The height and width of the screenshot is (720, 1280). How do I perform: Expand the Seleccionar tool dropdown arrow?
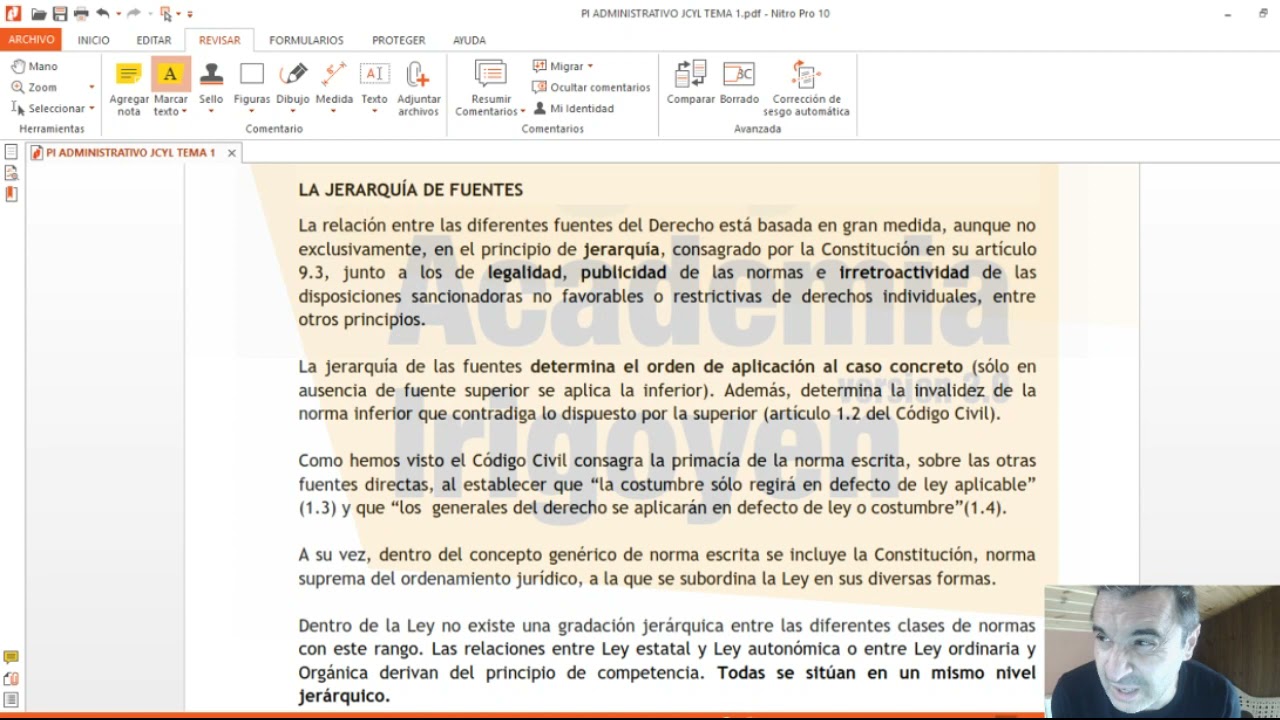click(91, 108)
